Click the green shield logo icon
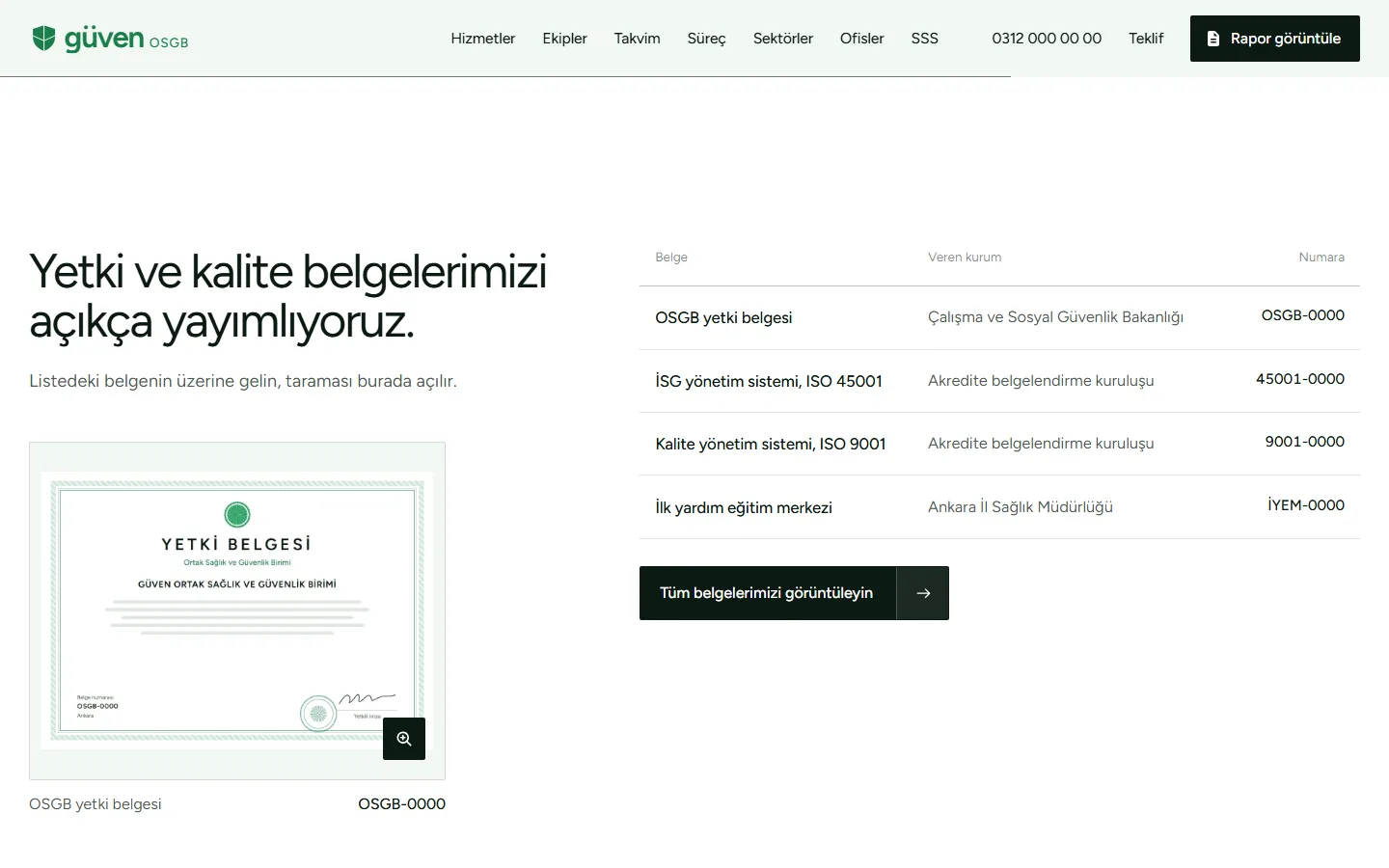 [43, 39]
